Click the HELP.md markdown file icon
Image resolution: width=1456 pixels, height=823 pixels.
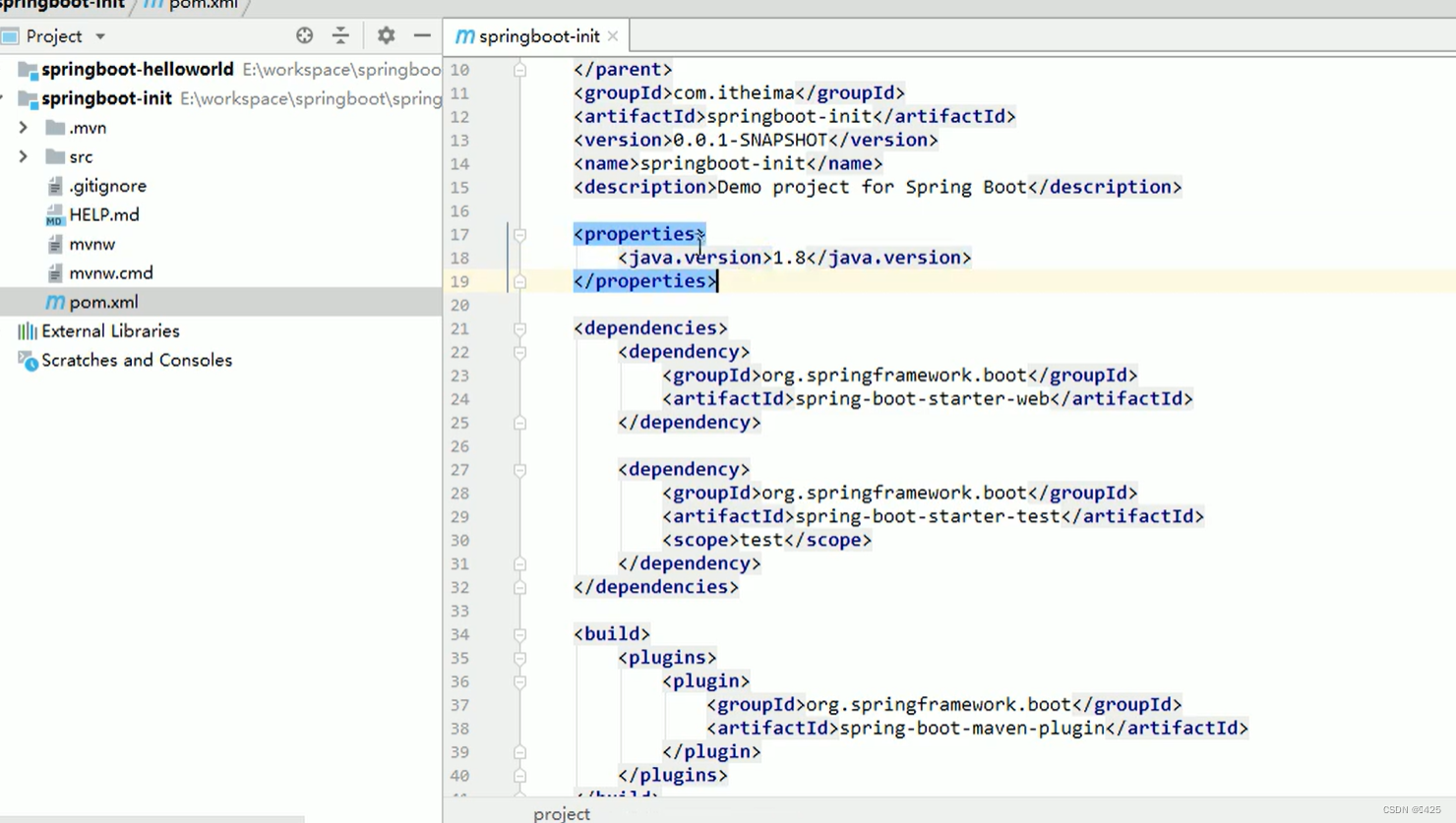[55, 215]
